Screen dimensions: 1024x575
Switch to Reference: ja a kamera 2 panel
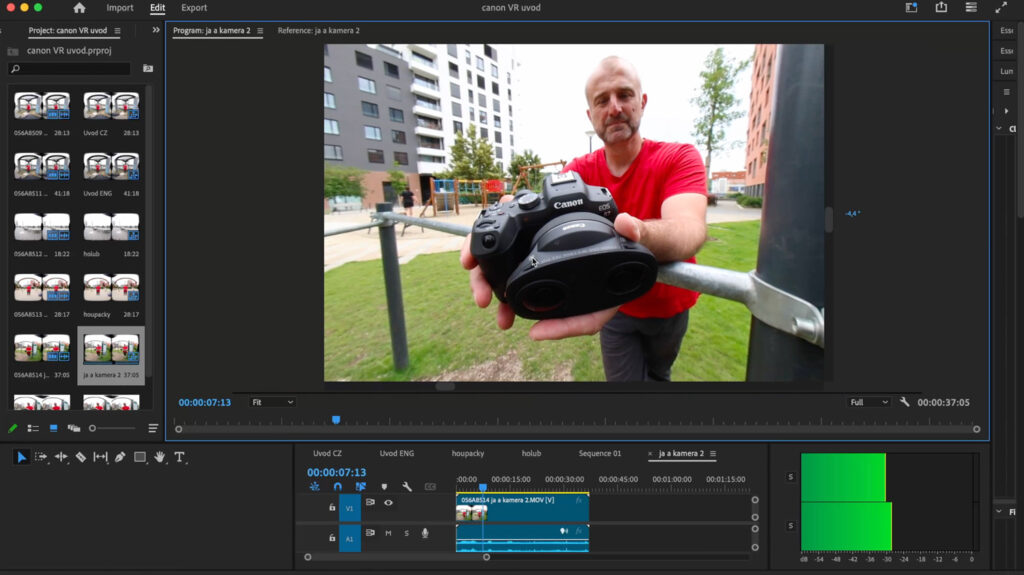[x=318, y=31]
